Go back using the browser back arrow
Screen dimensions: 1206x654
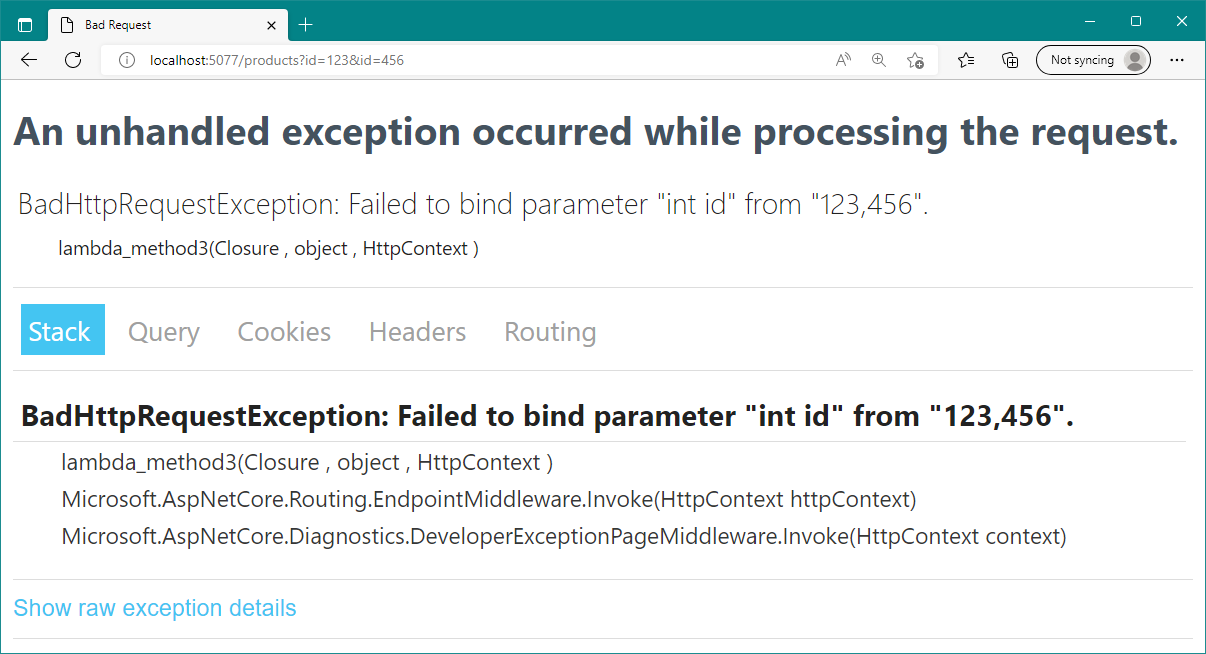29,60
